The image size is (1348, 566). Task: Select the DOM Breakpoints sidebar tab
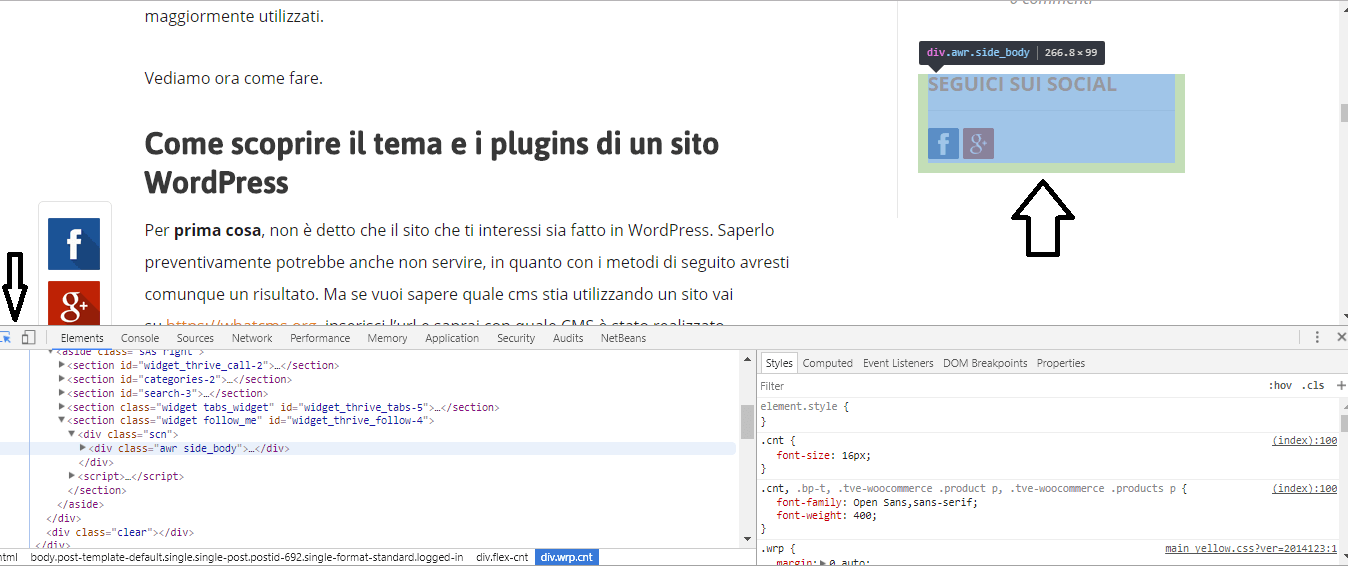point(985,363)
